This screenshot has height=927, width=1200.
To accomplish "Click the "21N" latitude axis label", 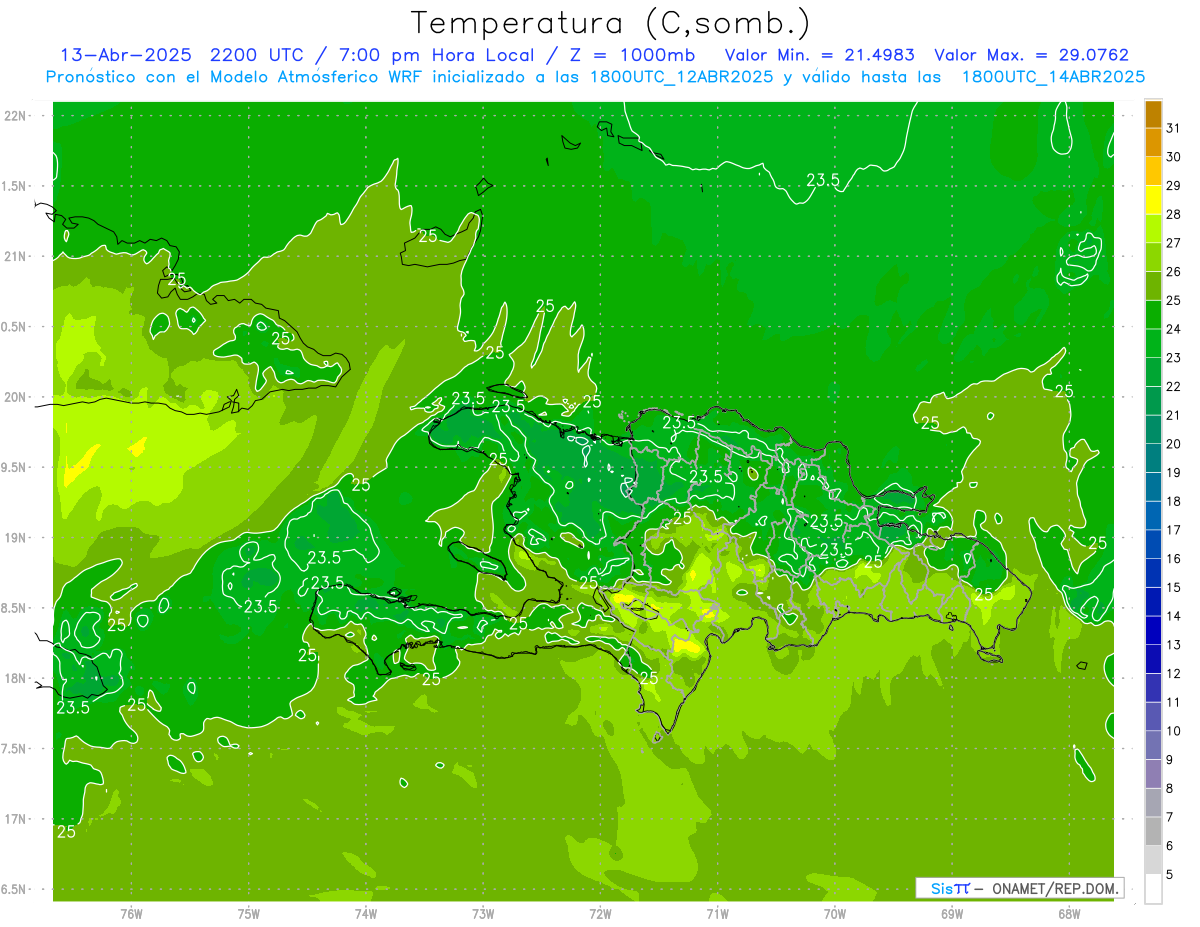I will [17, 257].
